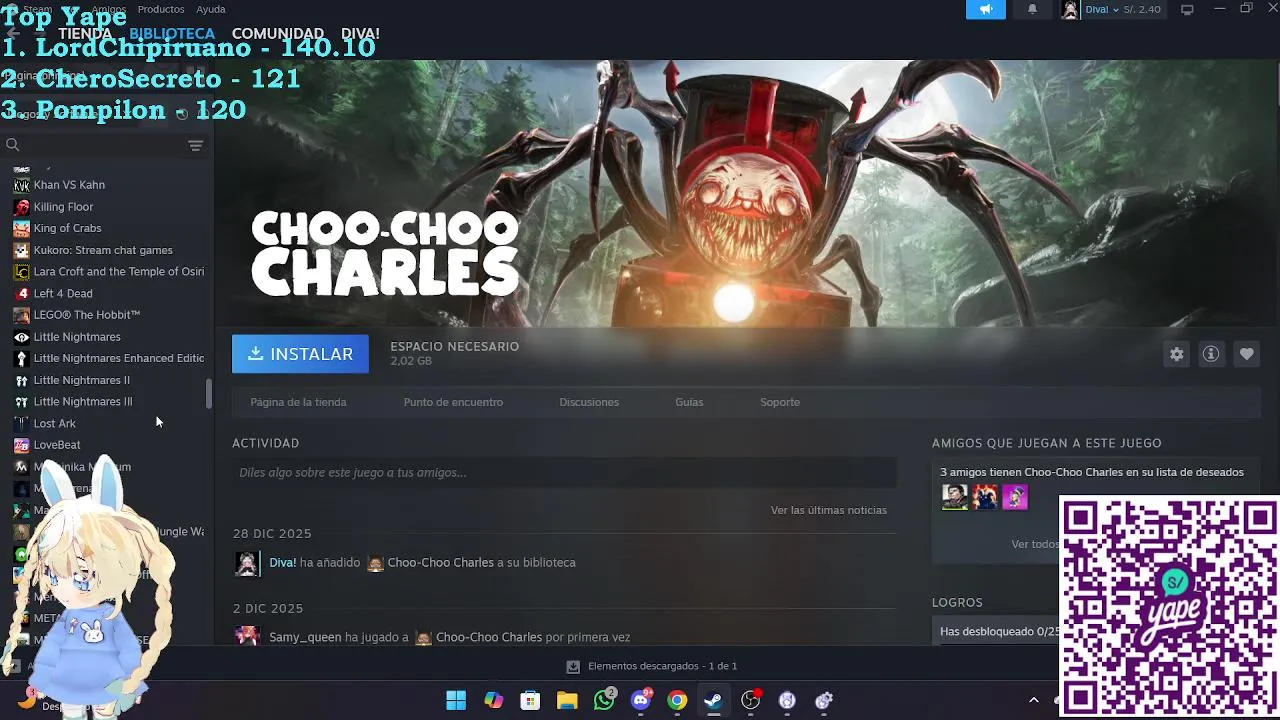Open the BIBLIOTECA tab
This screenshot has width=1280, height=720.
pos(172,33)
